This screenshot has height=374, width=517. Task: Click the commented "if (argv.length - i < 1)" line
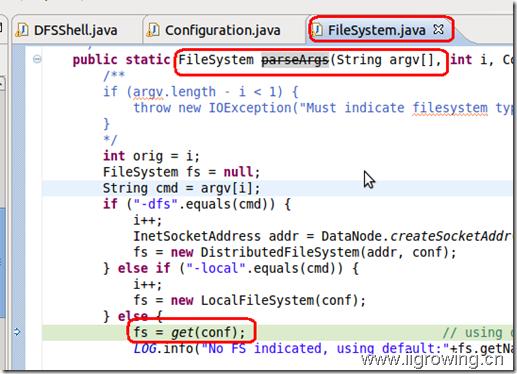pyautogui.click(x=201, y=92)
